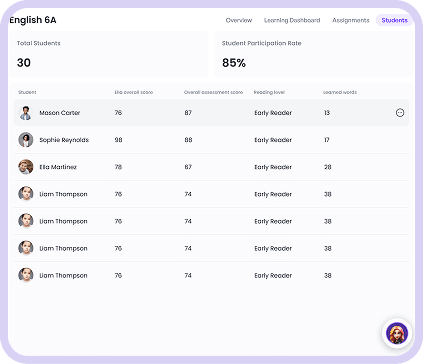Screen dimensions: 423x364
Task: Select the Mason Carter student name
Action: point(60,113)
